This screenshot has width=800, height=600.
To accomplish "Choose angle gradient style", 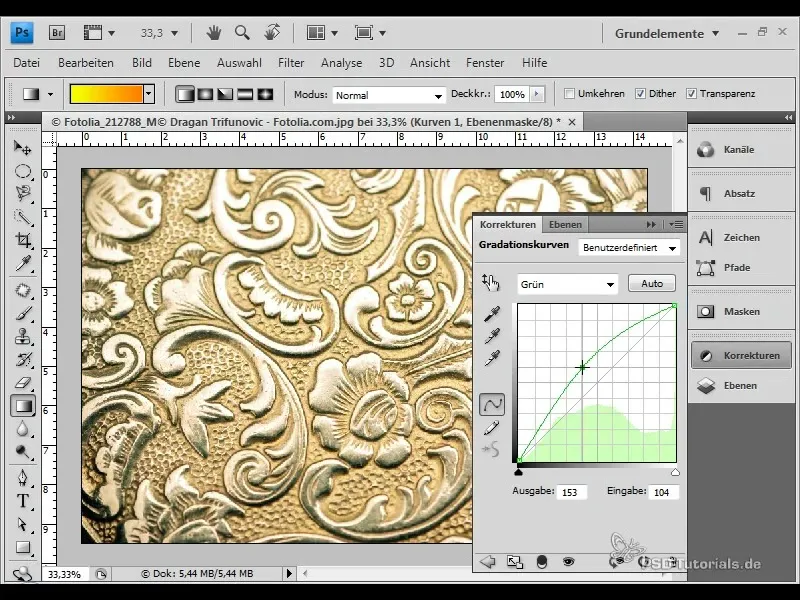I will (226, 94).
